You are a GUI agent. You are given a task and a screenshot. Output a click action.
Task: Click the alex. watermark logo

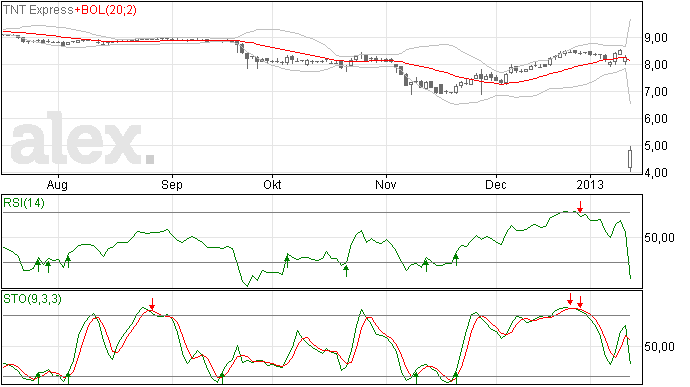pos(83,139)
